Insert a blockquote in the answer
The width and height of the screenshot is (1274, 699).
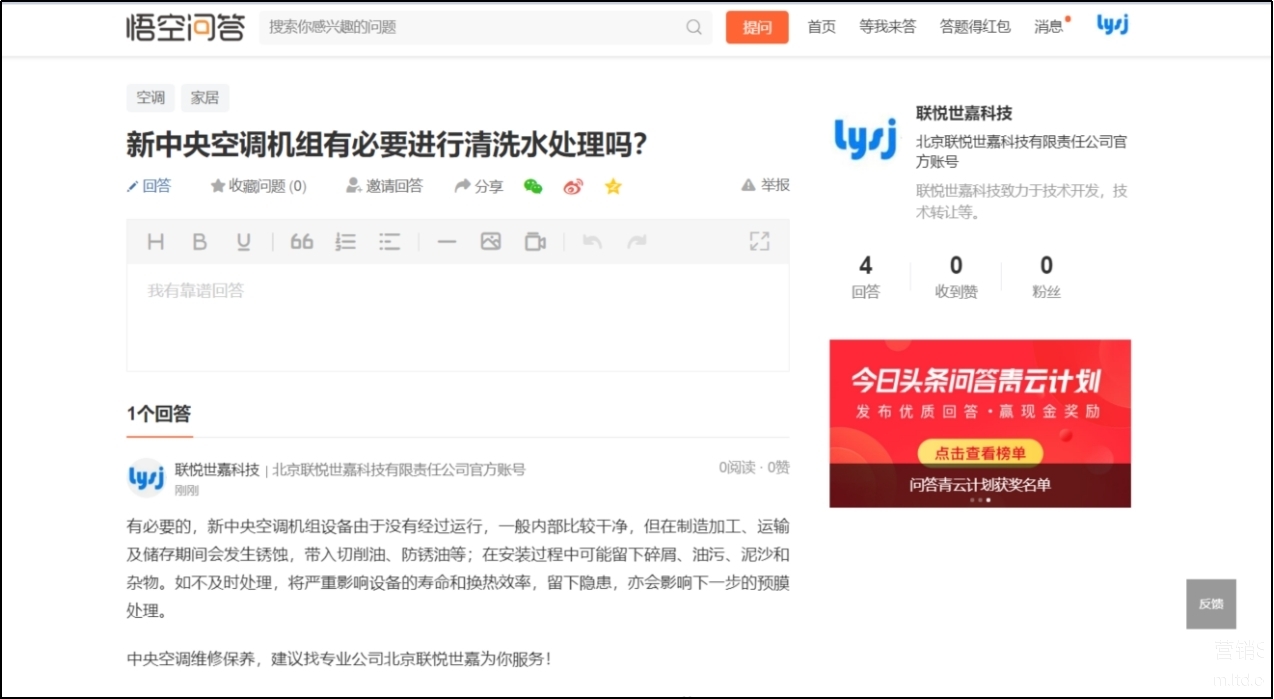[301, 241]
